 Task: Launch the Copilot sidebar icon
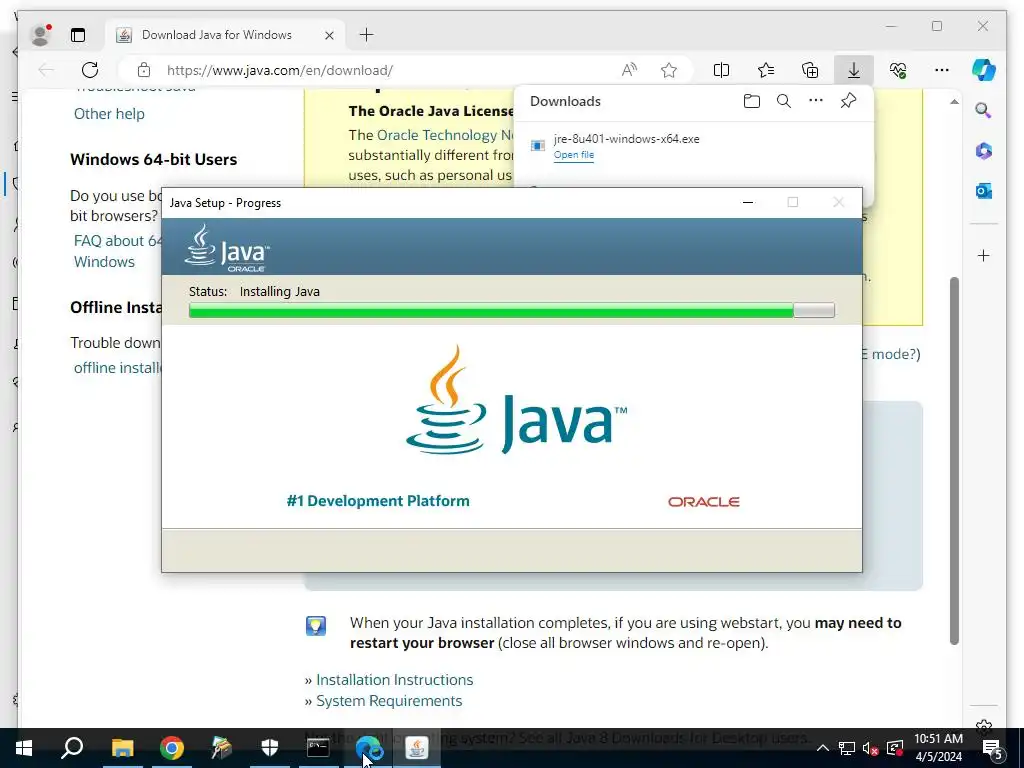pyautogui.click(x=984, y=70)
